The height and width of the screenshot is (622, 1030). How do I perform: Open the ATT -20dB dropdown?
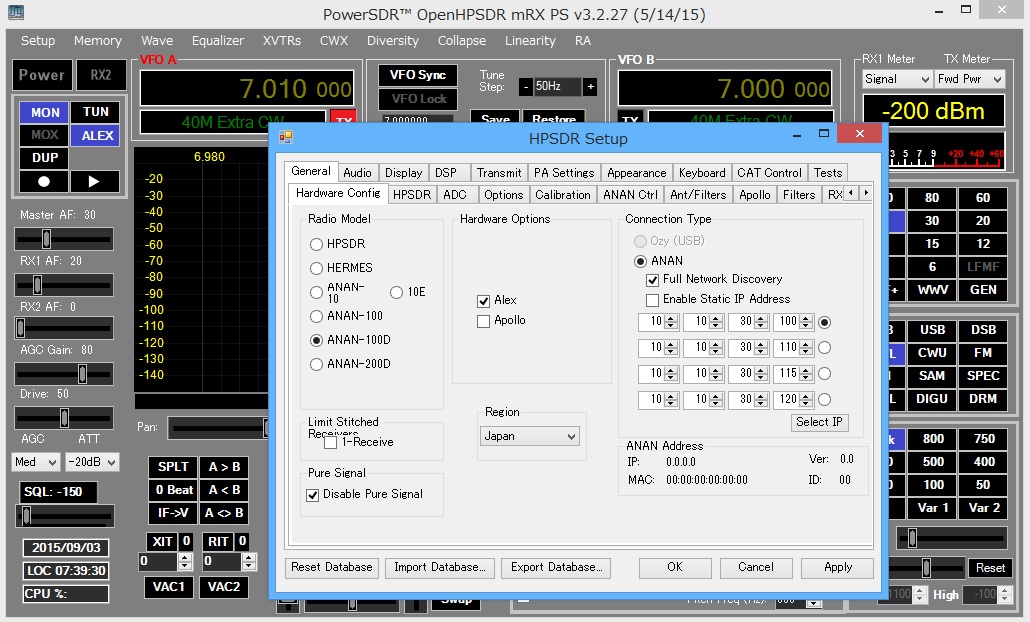tap(92, 462)
